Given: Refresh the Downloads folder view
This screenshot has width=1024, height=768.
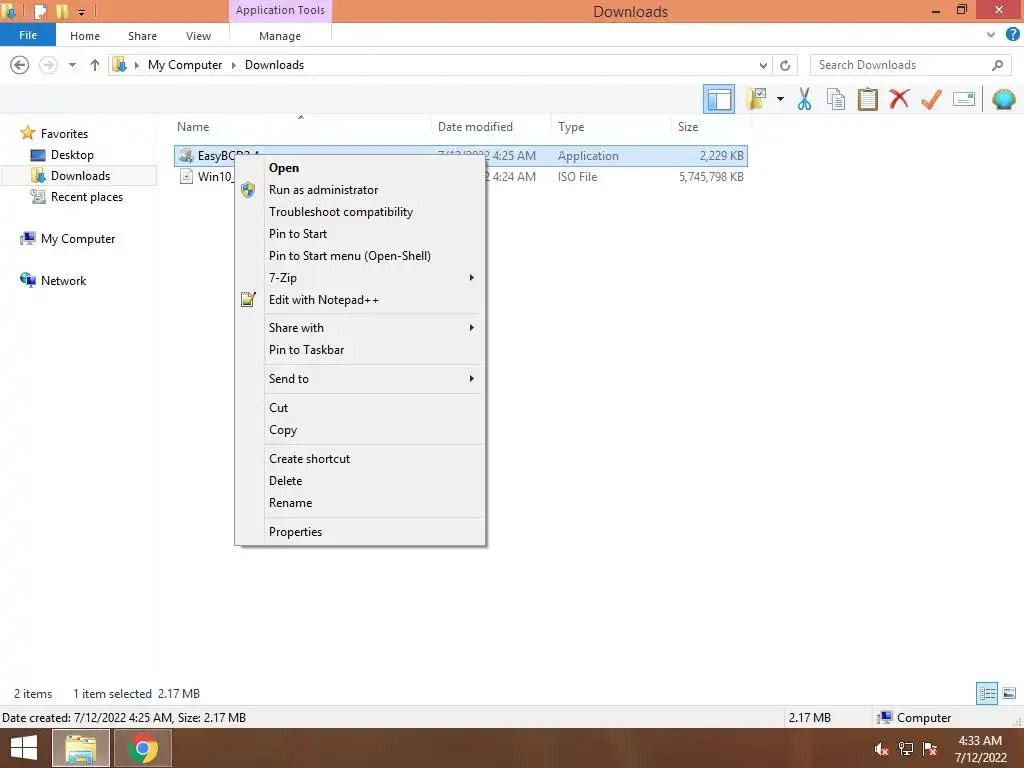Looking at the screenshot, I should pyautogui.click(x=785, y=65).
